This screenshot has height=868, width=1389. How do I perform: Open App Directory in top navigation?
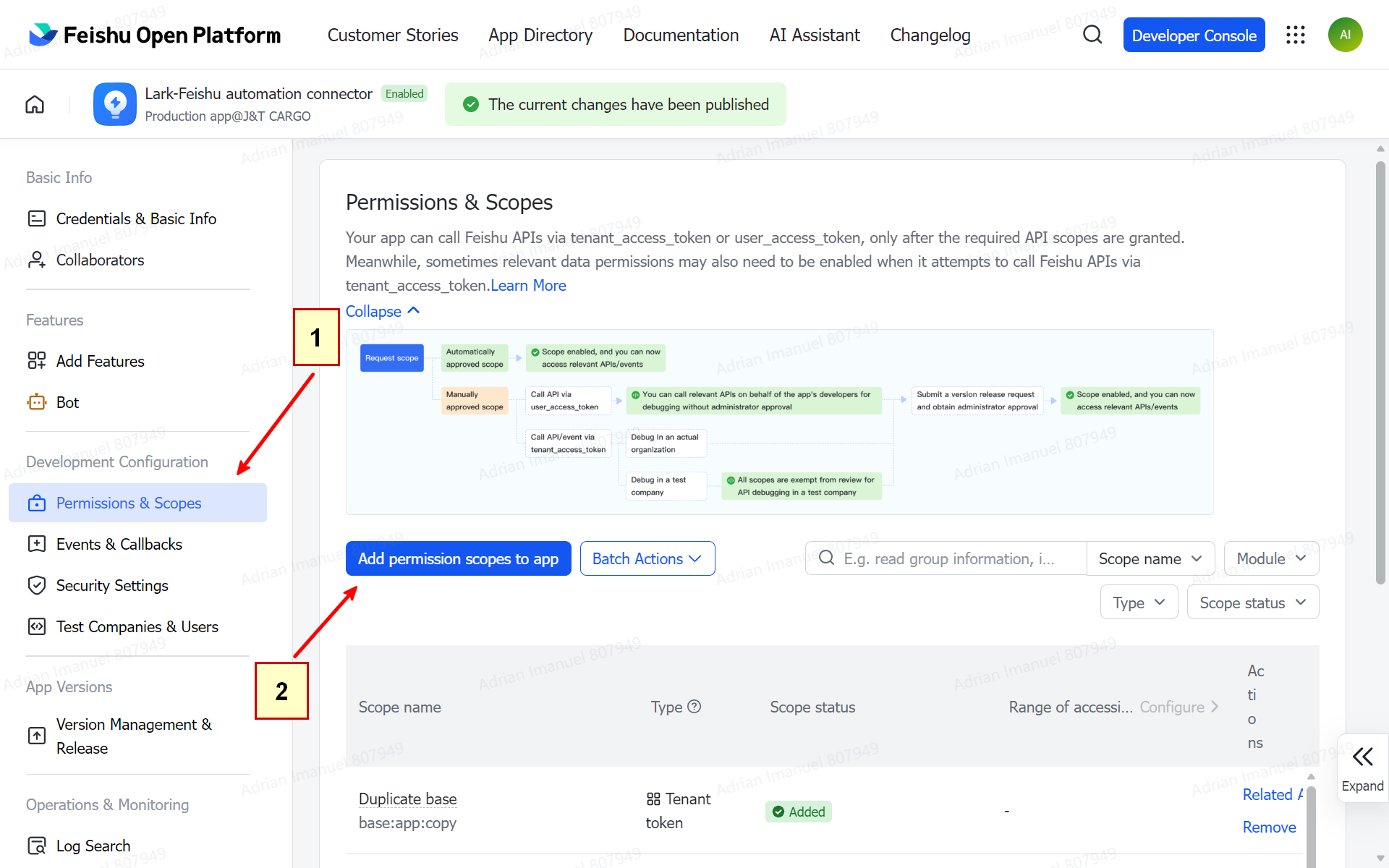(540, 35)
